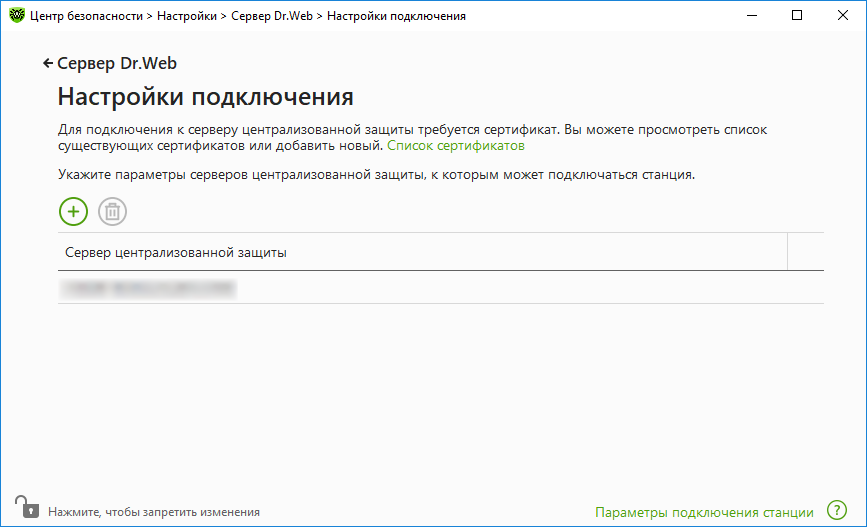
Task: Click the open padlock icon
Action: [27, 507]
